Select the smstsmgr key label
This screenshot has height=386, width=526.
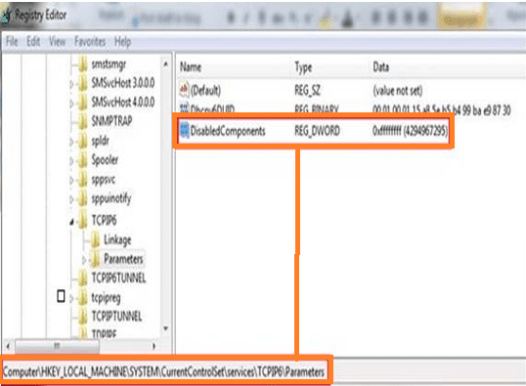[x=109, y=64]
